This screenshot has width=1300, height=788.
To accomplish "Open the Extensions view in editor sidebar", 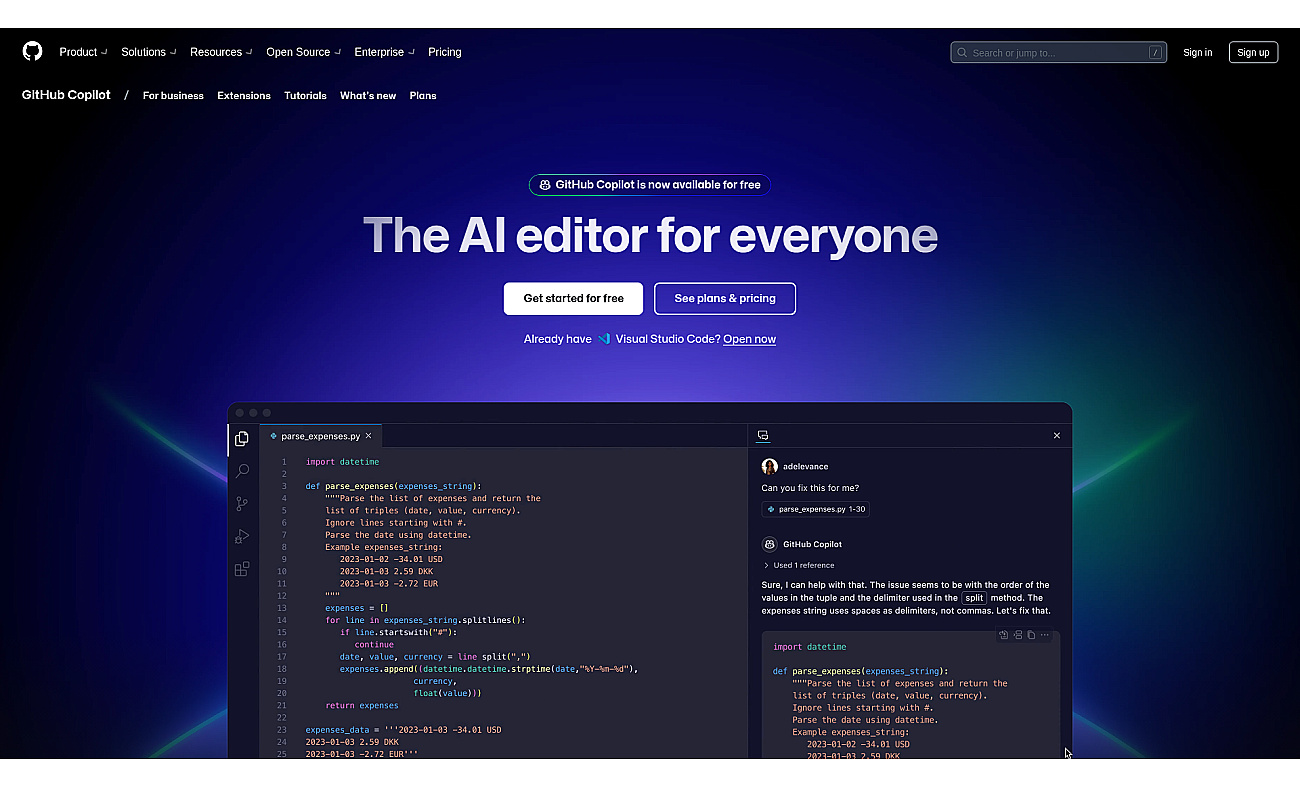I will (x=242, y=569).
